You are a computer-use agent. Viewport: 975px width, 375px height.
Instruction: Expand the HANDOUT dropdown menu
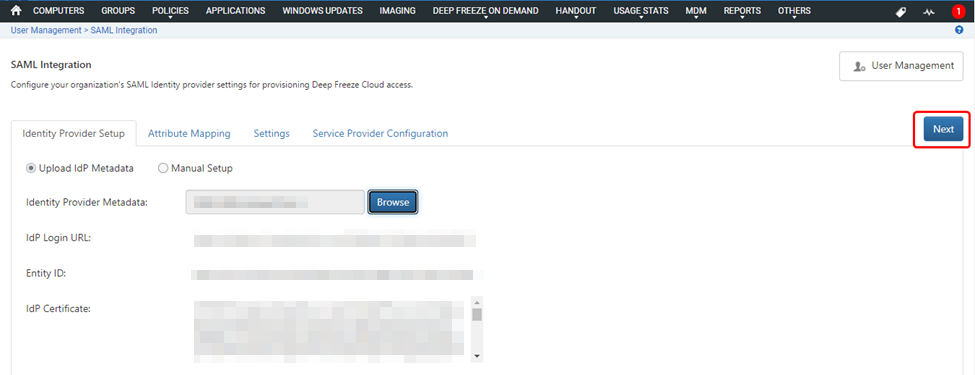pos(576,11)
